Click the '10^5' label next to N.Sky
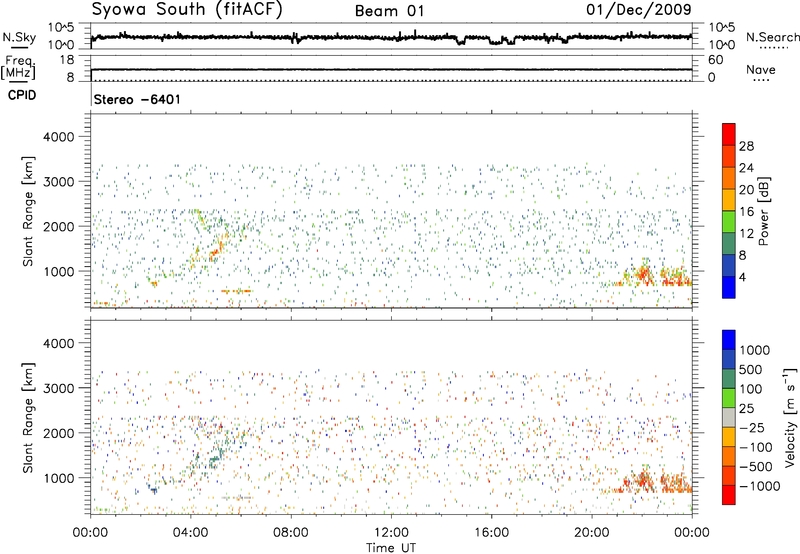 pos(61,28)
